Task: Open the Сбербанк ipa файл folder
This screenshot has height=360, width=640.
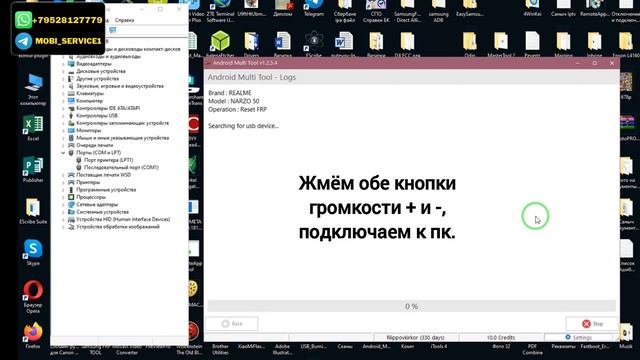Action: pyautogui.click(x=345, y=11)
